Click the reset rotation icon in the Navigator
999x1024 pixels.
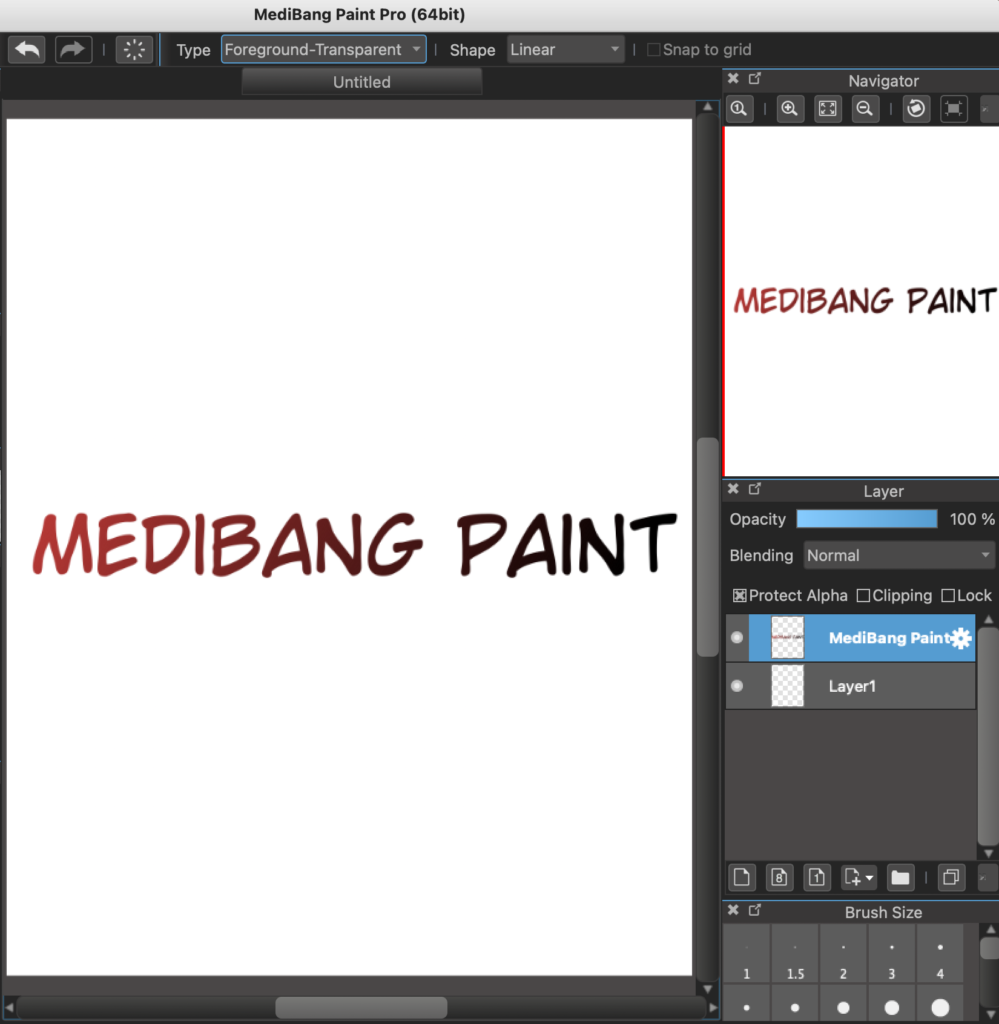coord(916,108)
